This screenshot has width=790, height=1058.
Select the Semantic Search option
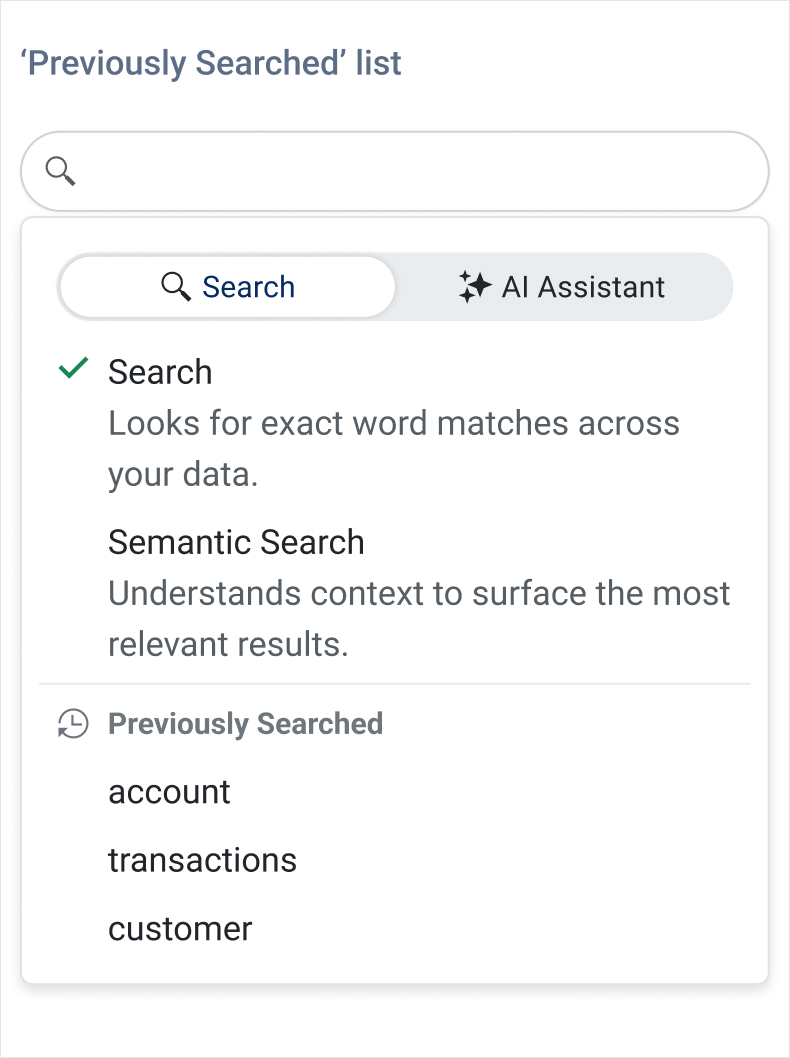tap(236, 542)
